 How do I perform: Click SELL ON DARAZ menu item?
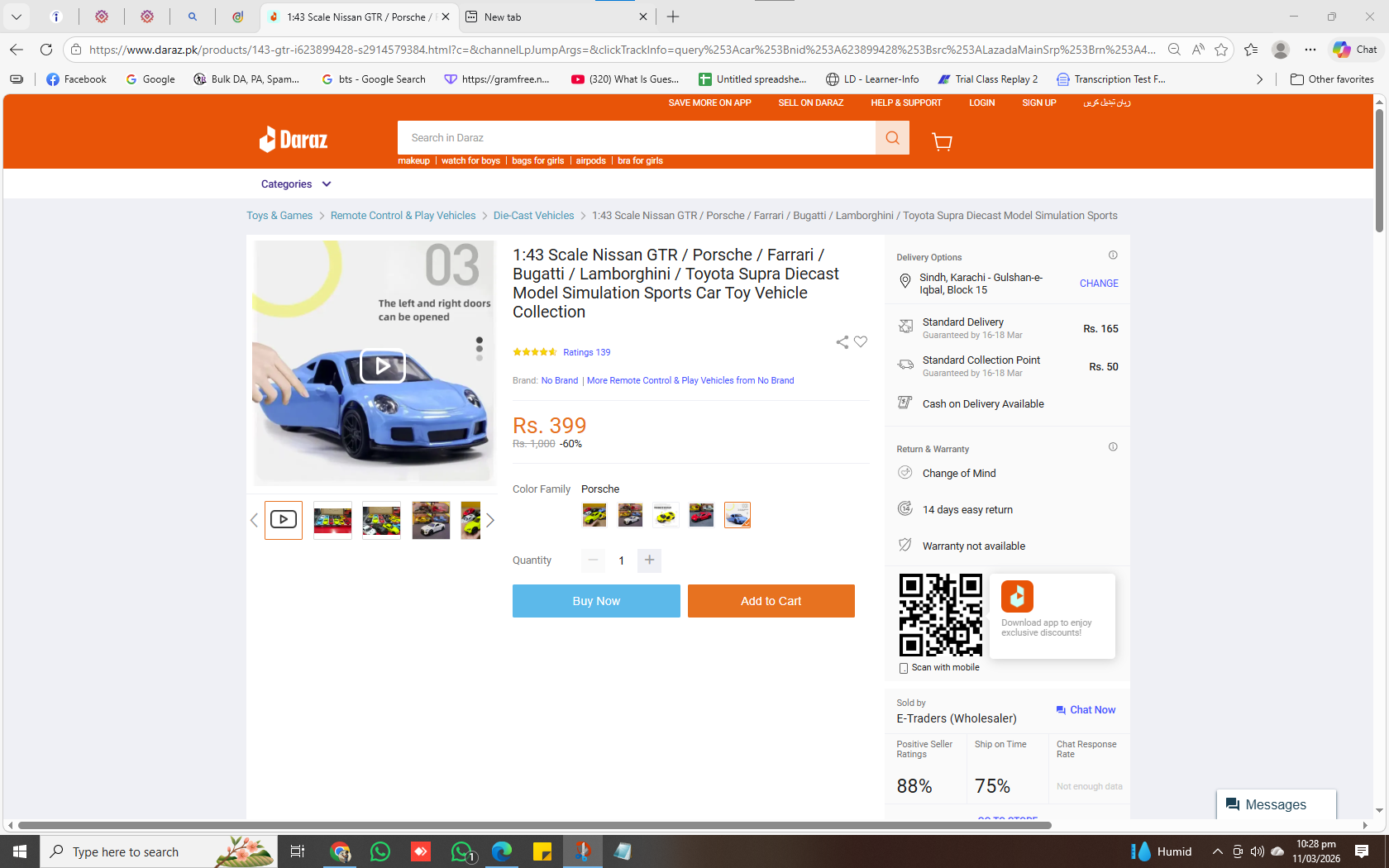(810, 103)
